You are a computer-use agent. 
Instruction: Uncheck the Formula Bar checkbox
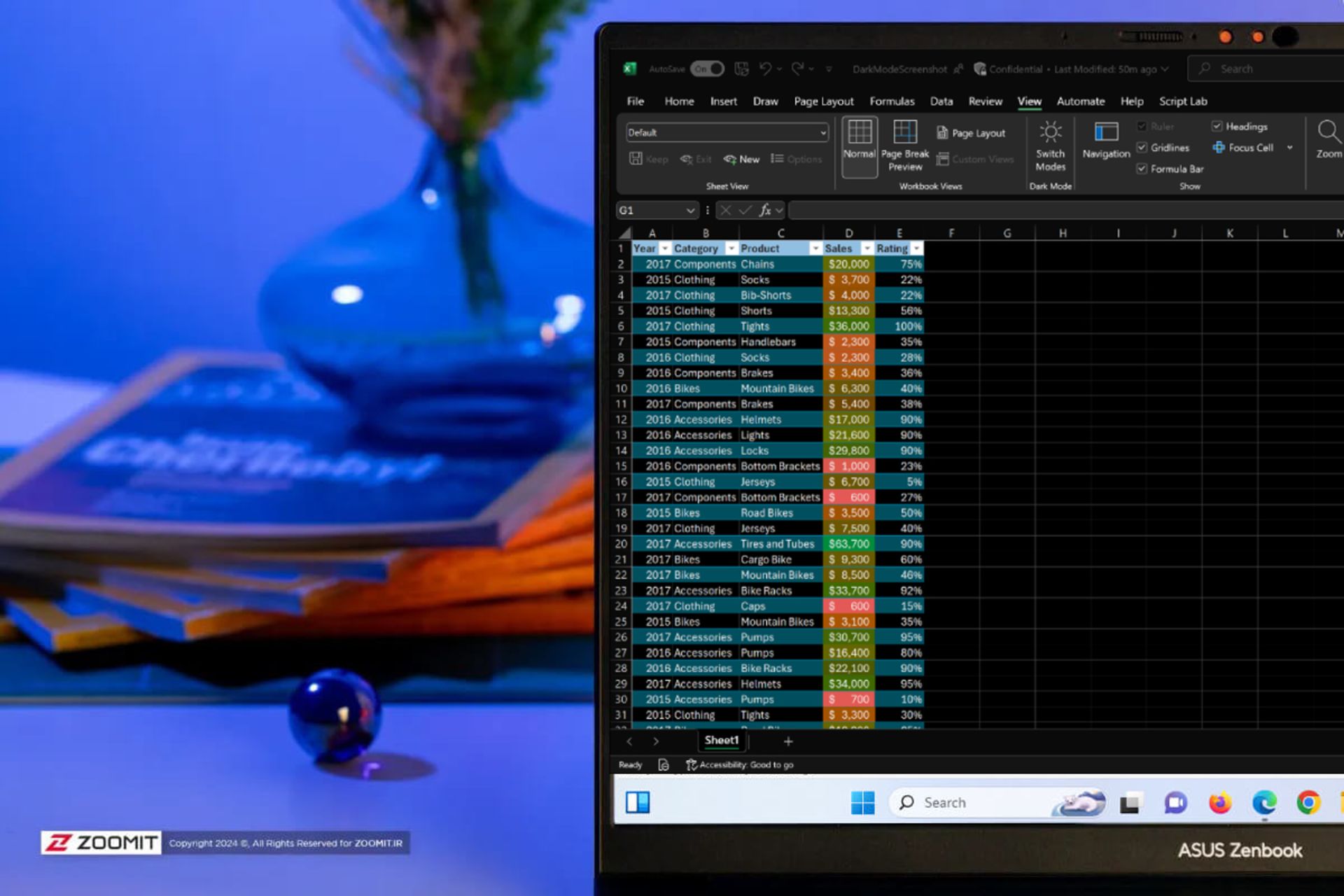[x=1142, y=169]
